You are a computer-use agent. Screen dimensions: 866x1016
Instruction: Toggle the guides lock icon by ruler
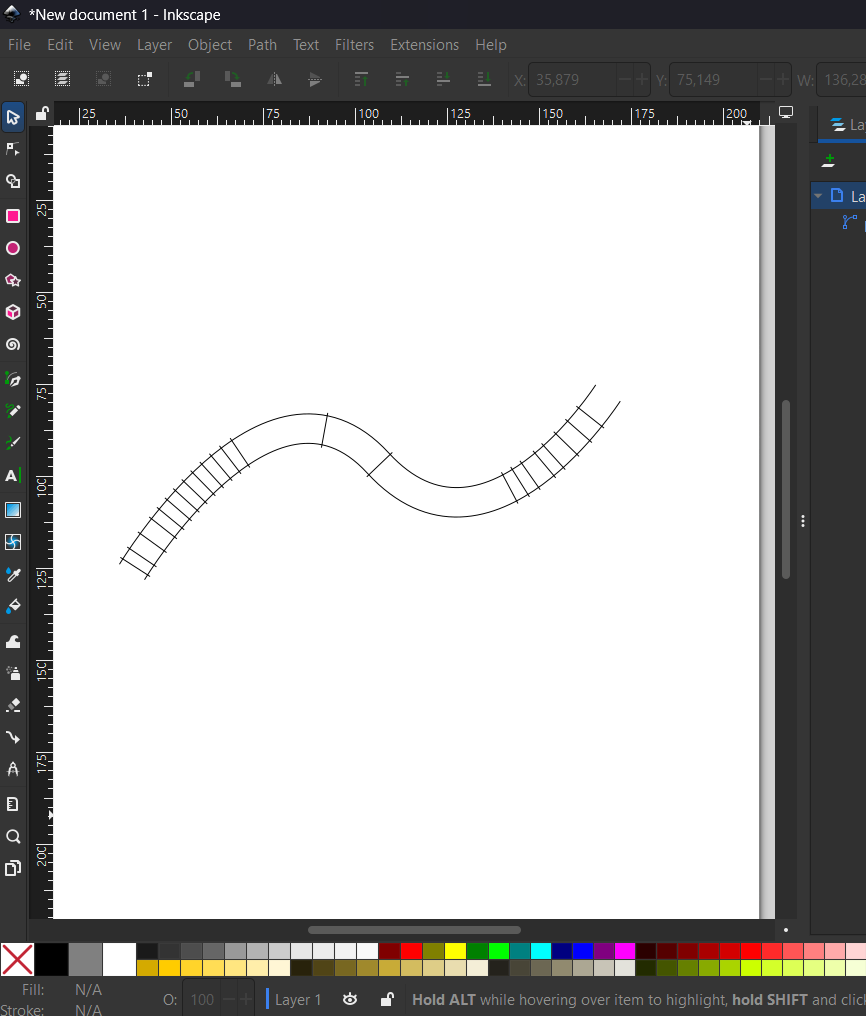click(42, 113)
